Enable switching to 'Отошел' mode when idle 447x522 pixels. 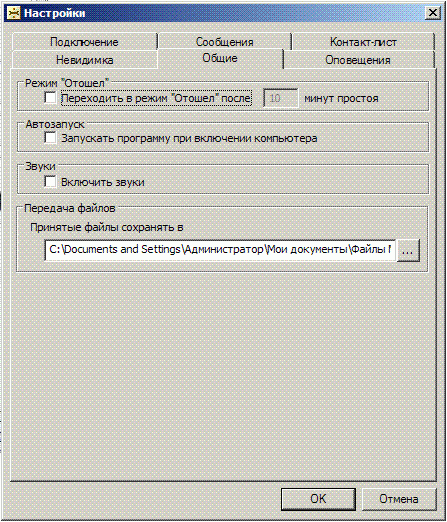(x=50, y=98)
